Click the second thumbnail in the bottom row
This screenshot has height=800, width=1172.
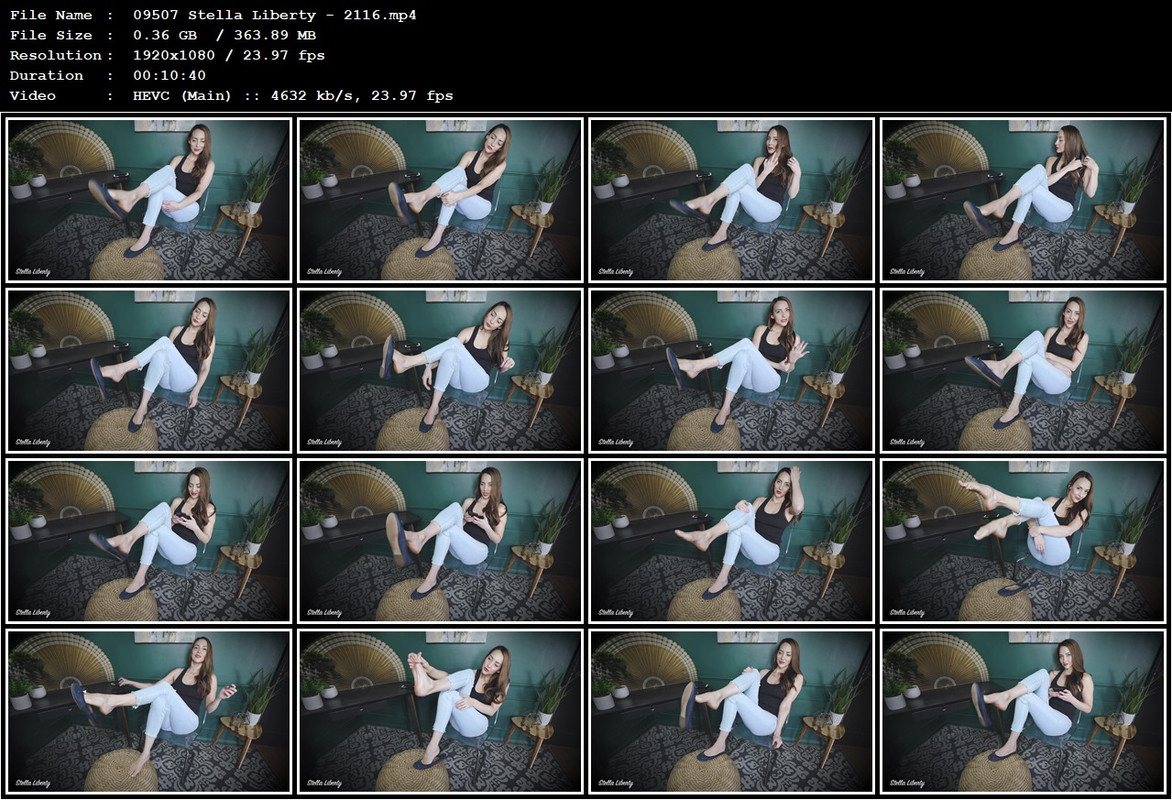click(x=440, y=711)
